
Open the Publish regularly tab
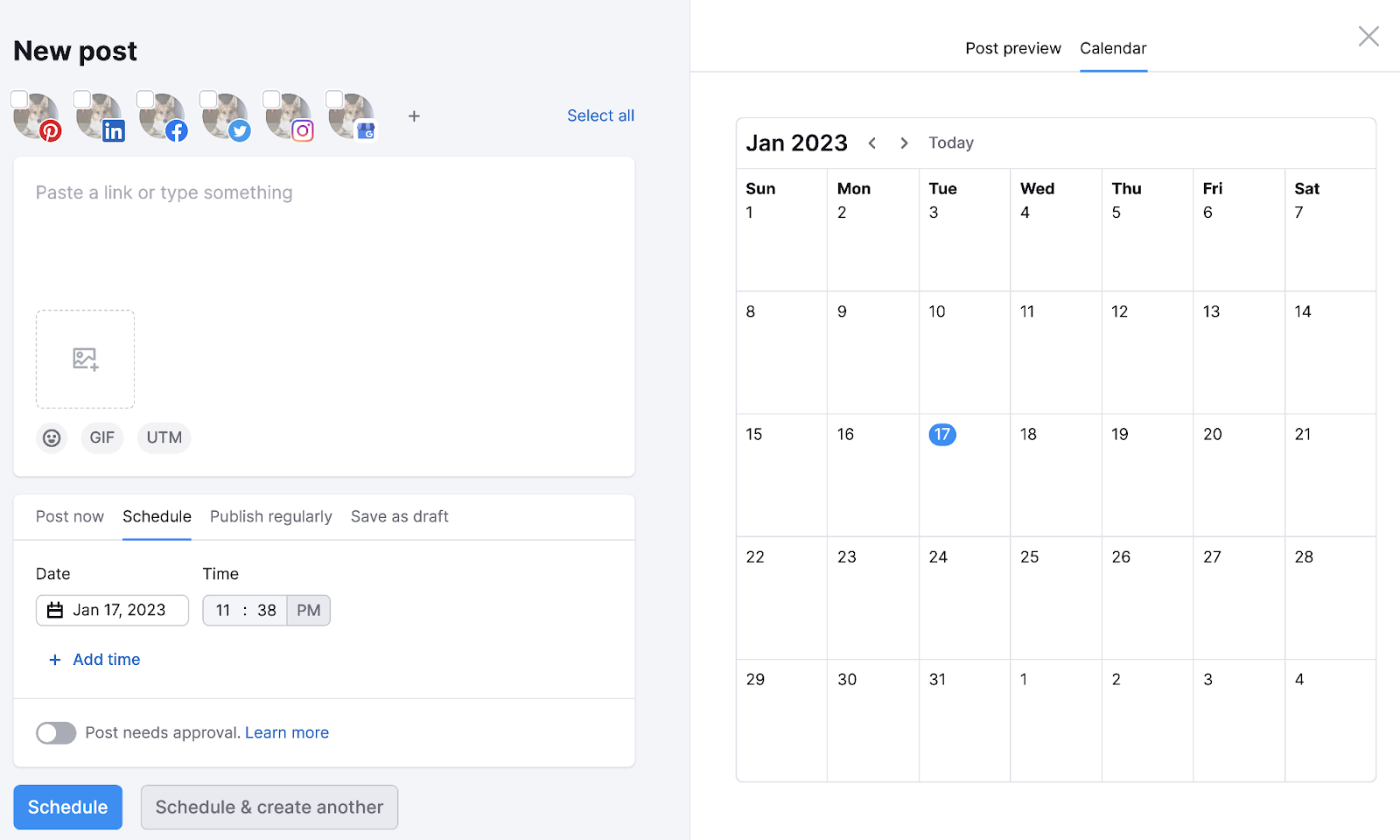[x=270, y=516]
